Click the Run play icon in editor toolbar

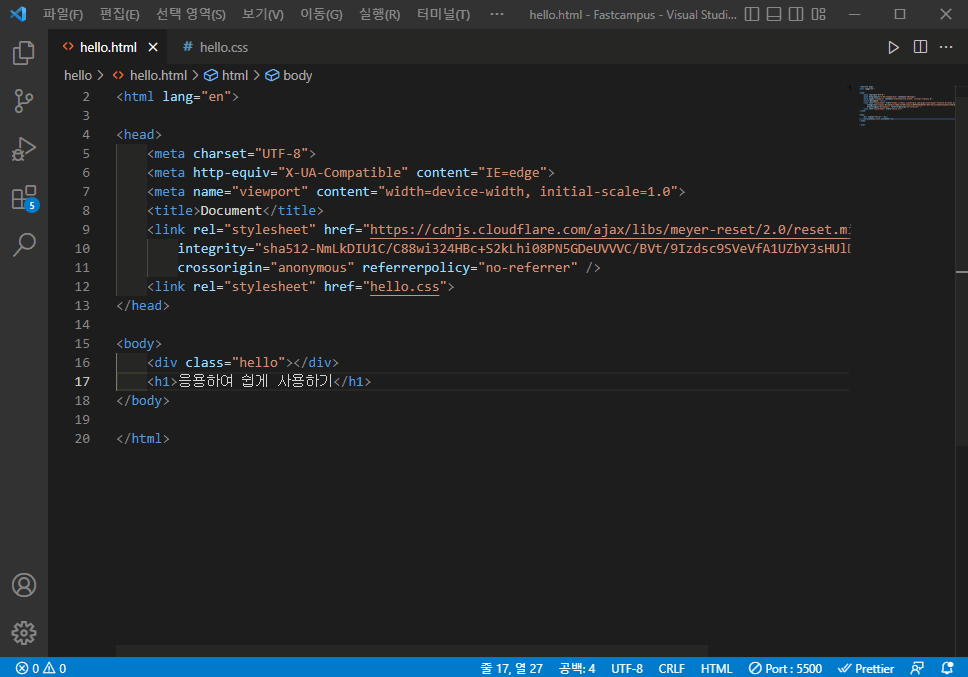(893, 48)
